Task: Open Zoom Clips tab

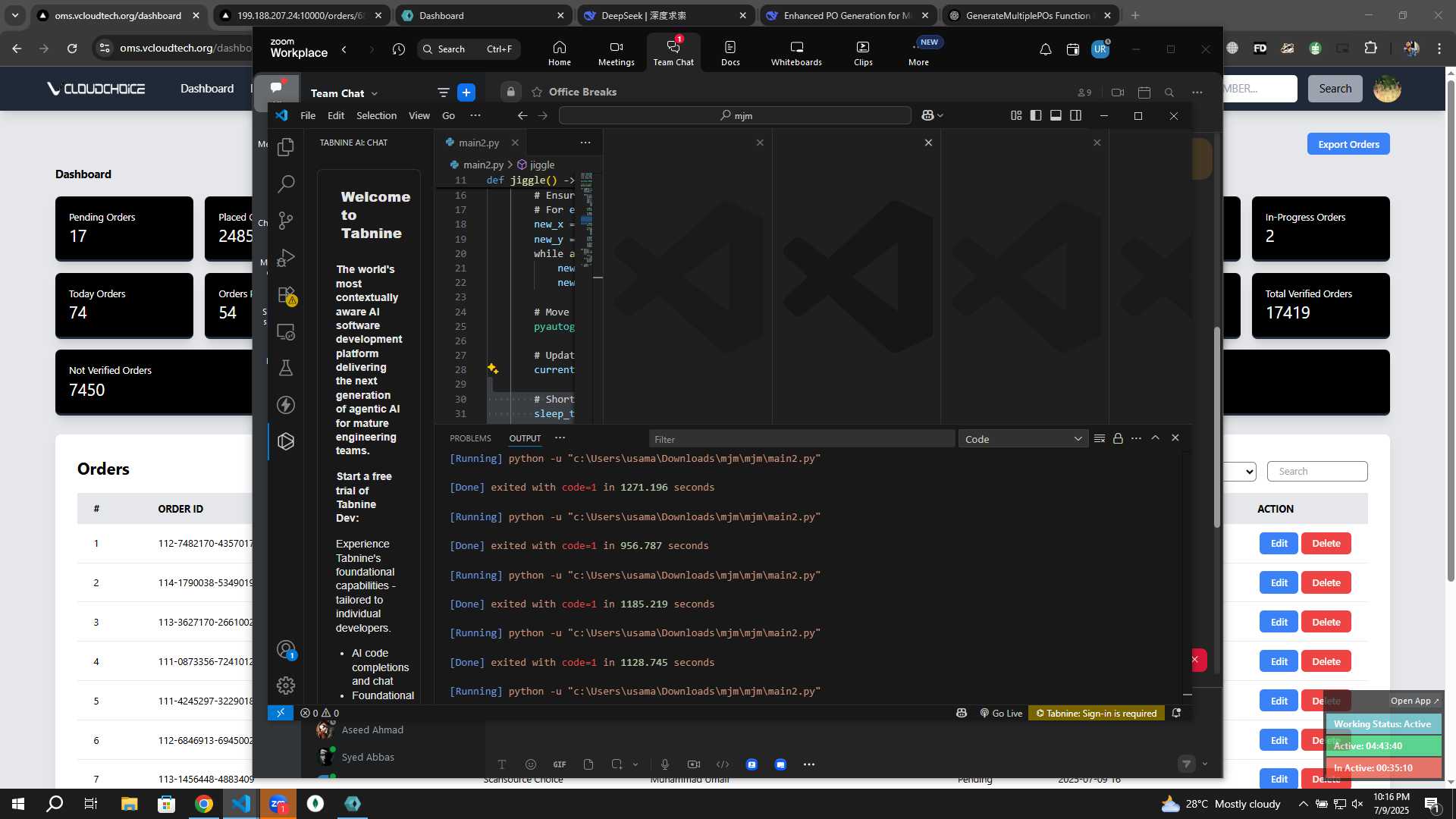Action: (x=863, y=52)
